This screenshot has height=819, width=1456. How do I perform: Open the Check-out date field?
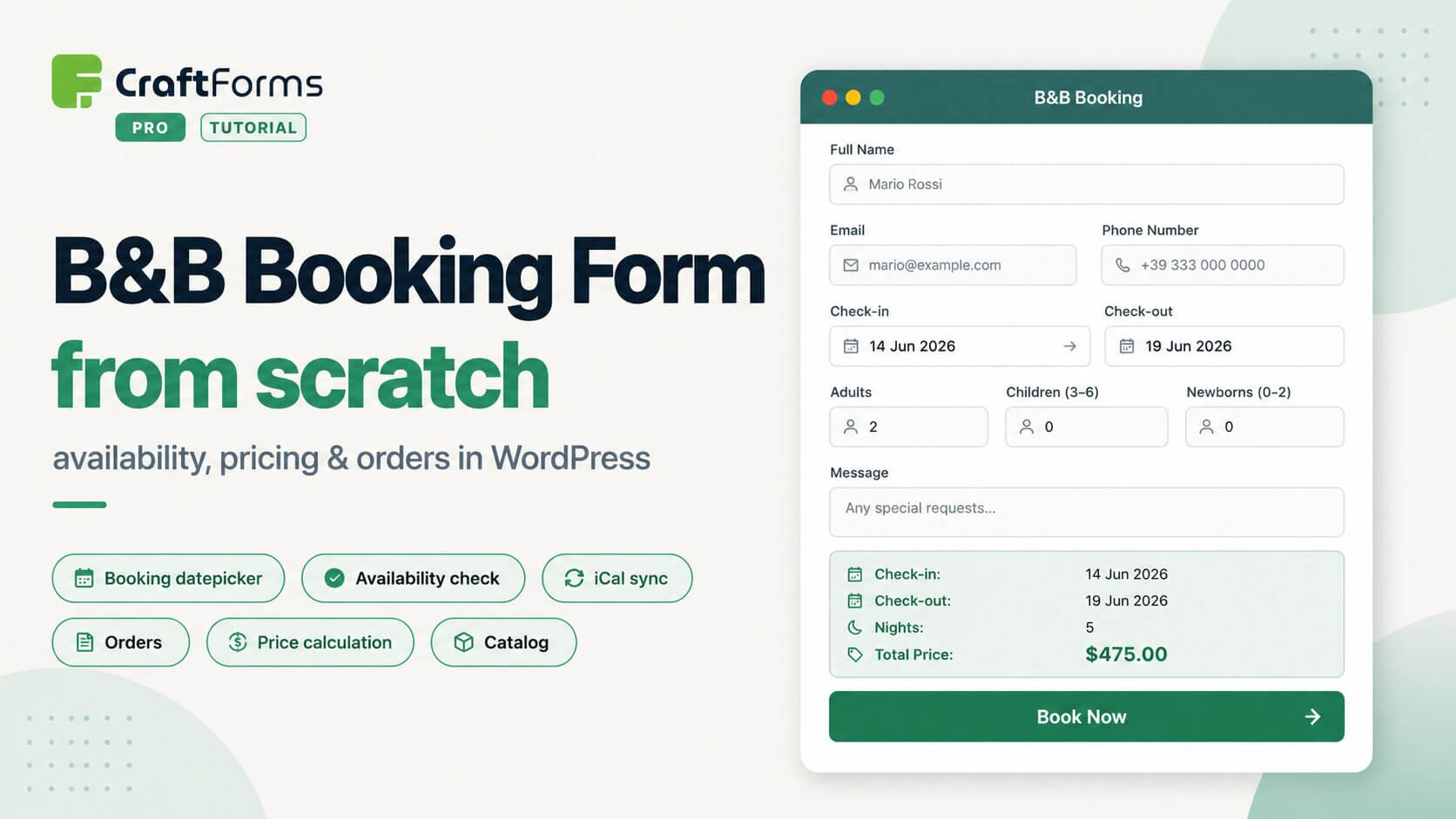click(x=1224, y=346)
